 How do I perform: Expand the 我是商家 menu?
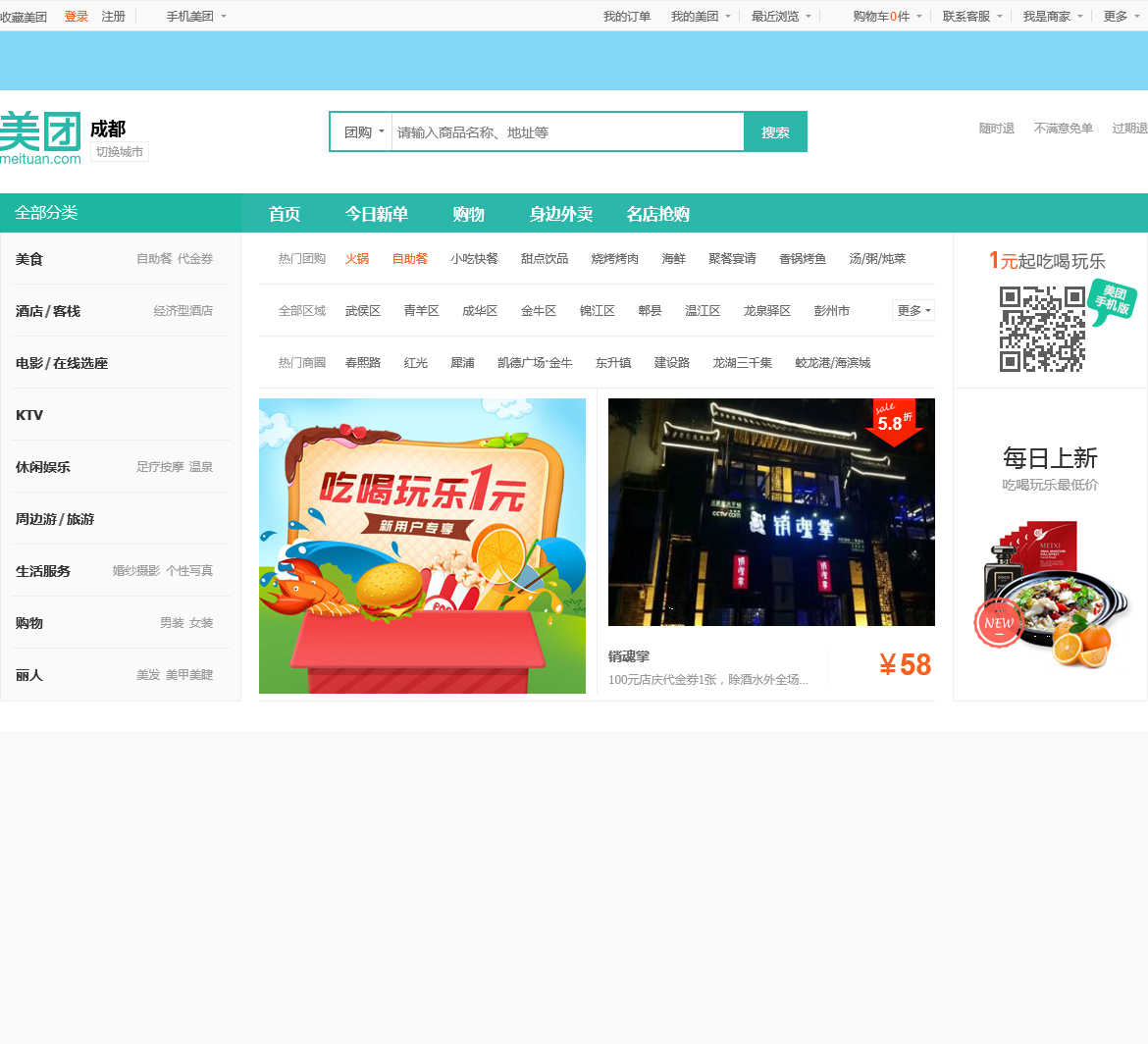1052,16
